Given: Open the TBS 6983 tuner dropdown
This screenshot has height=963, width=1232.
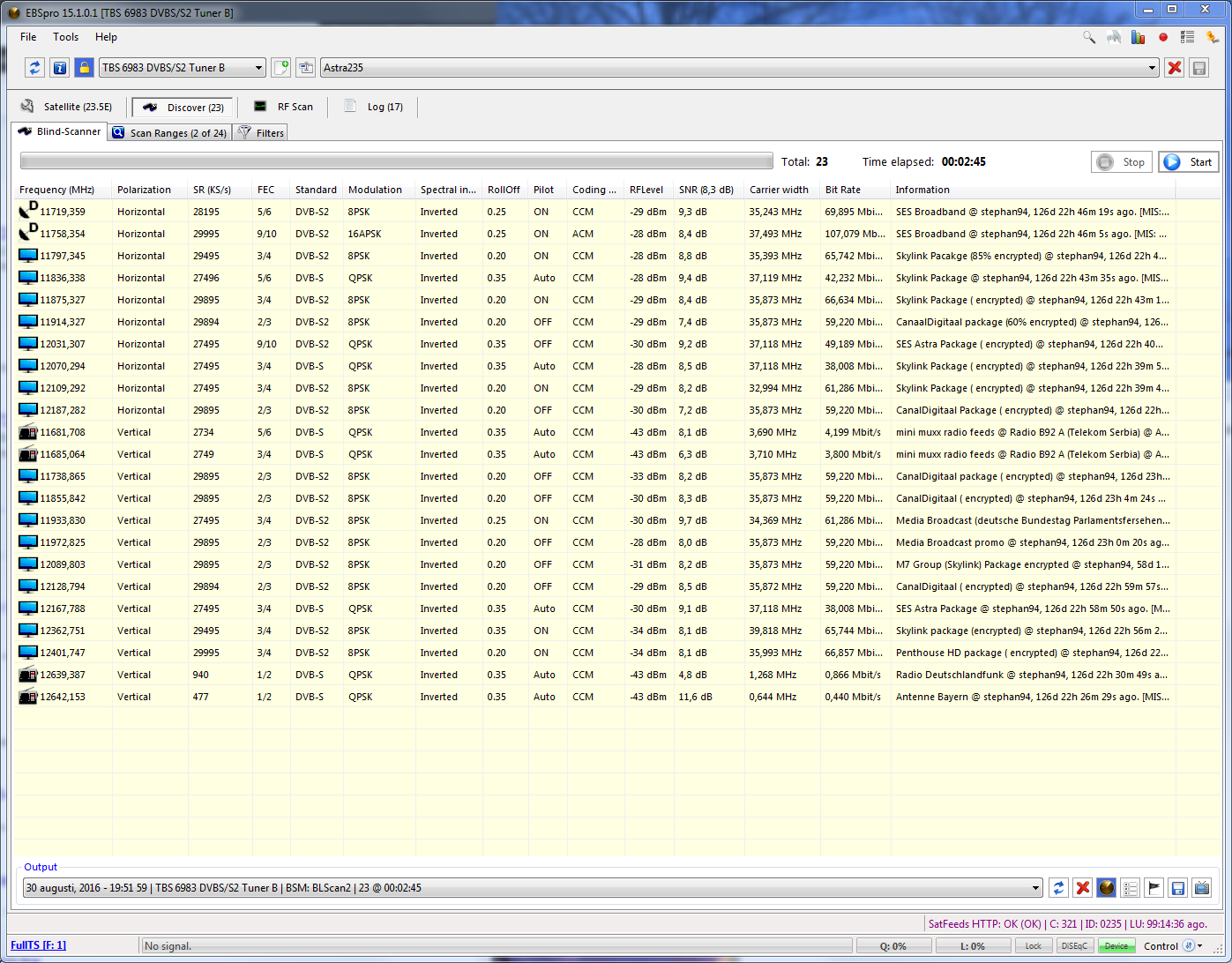Looking at the screenshot, I should click(183, 68).
